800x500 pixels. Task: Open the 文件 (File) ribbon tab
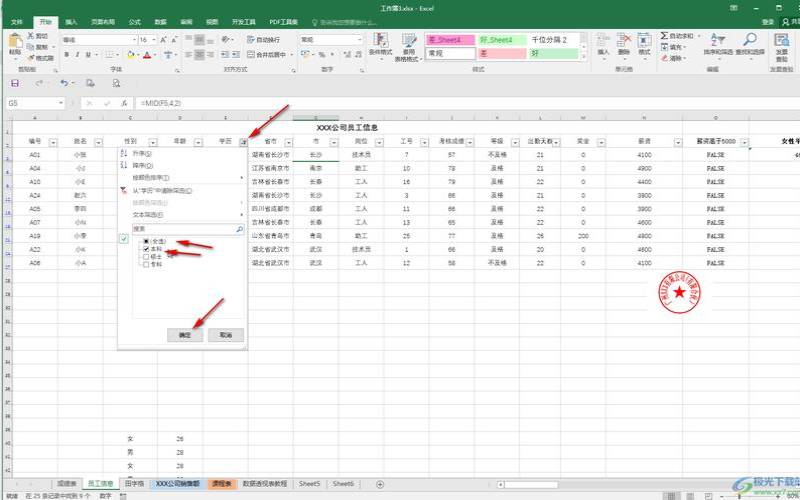[17, 22]
